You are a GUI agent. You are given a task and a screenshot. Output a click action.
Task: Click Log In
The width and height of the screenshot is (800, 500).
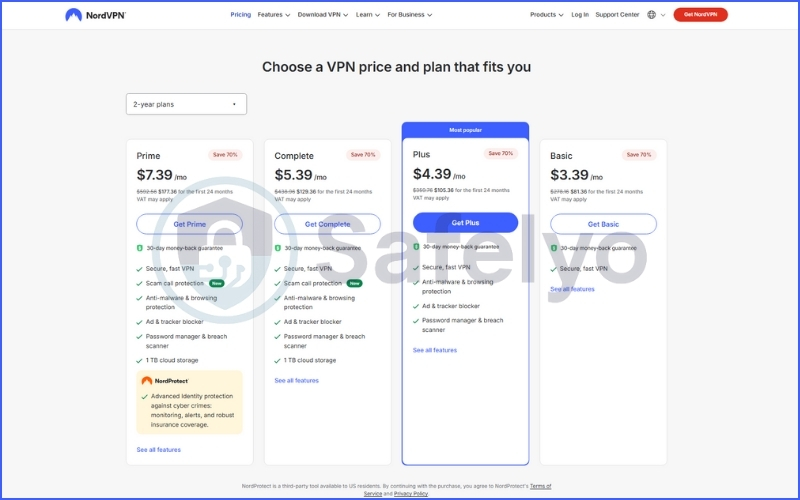pyautogui.click(x=580, y=15)
